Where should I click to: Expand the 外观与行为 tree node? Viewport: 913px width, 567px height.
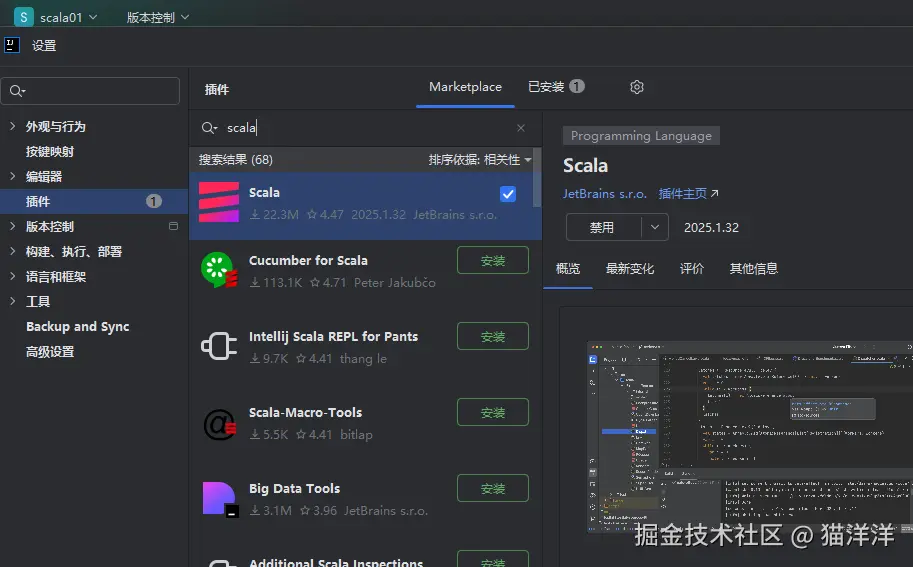[12, 126]
